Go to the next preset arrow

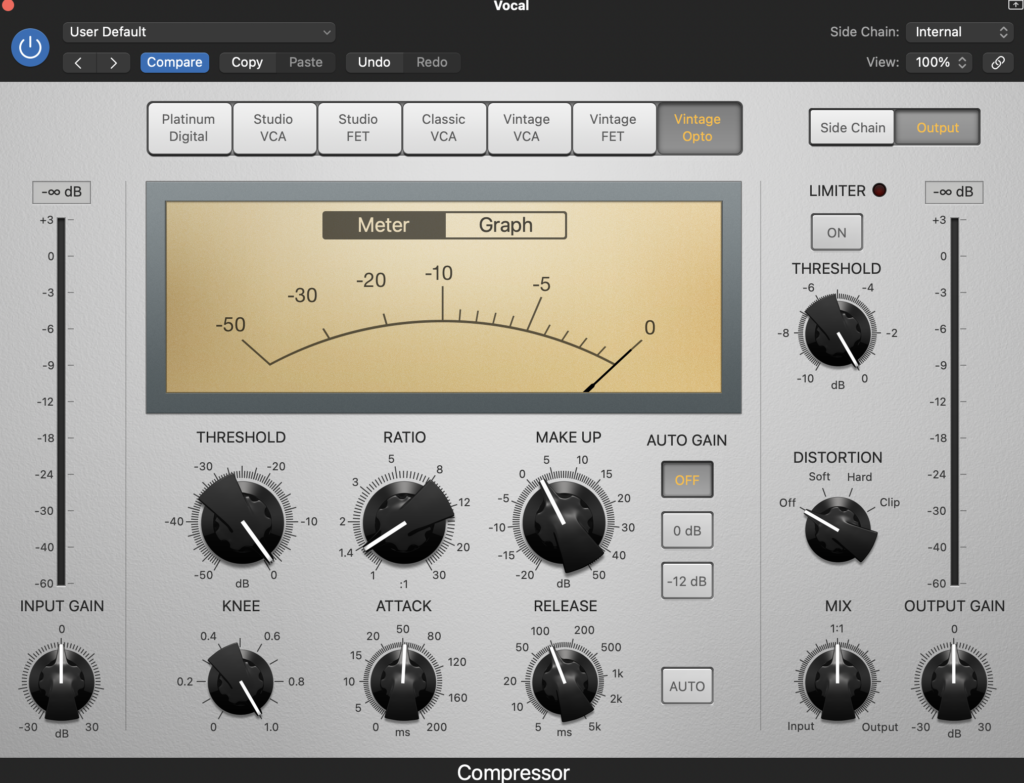113,62
